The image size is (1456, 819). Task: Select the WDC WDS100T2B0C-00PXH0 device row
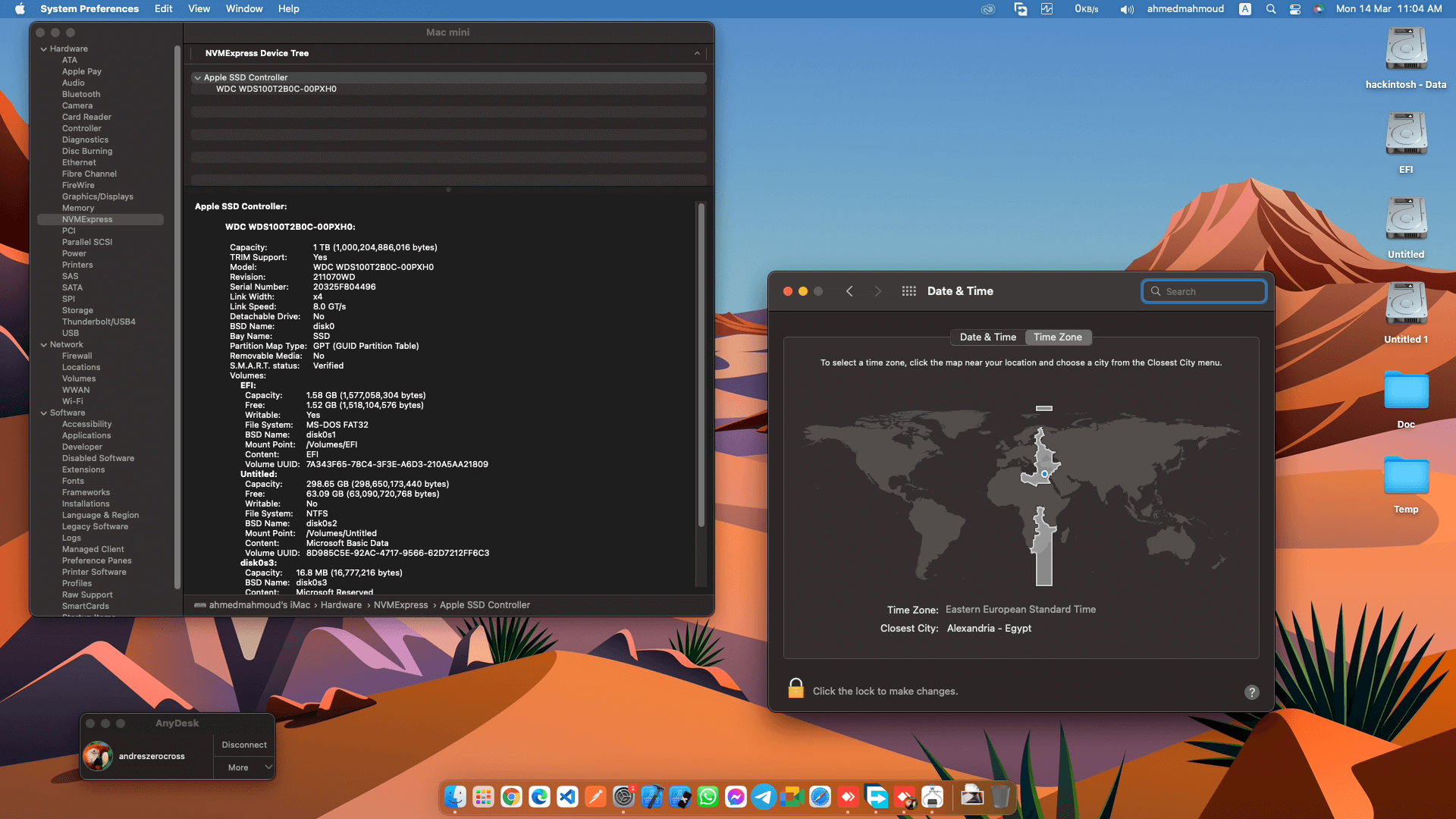449,89
